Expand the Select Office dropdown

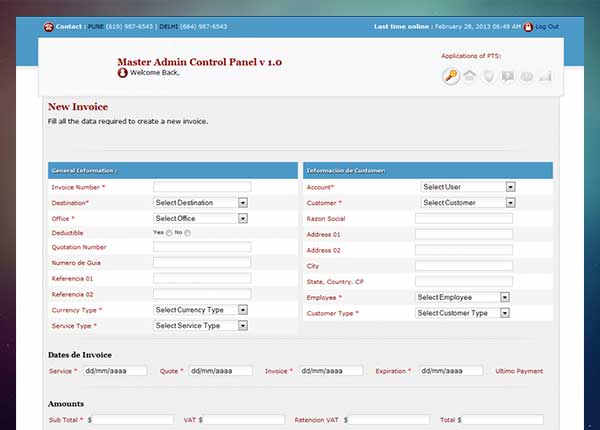tap(200, 218)
